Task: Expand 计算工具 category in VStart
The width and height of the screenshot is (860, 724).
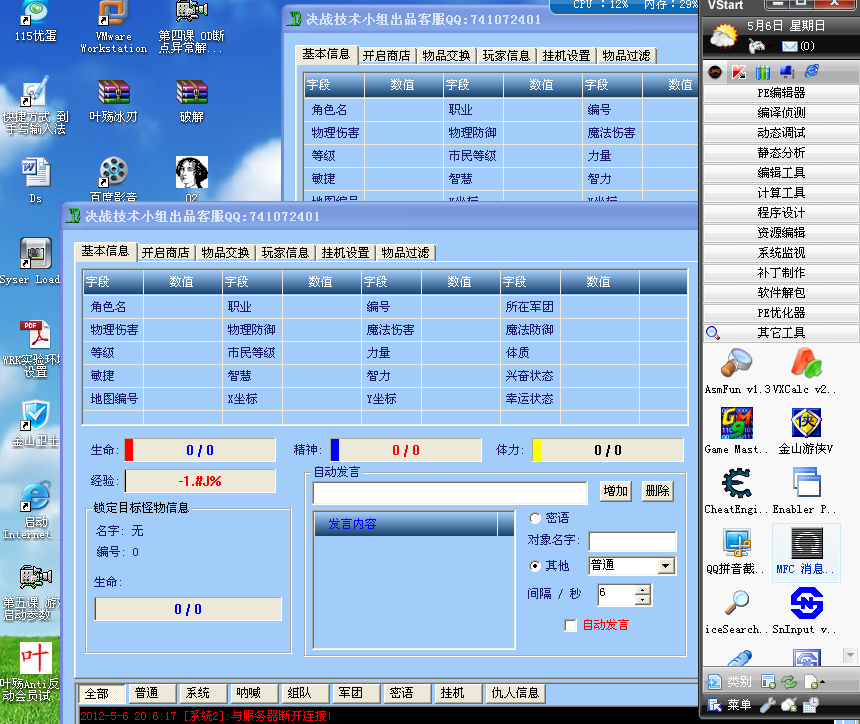Action: coord(780,193)
